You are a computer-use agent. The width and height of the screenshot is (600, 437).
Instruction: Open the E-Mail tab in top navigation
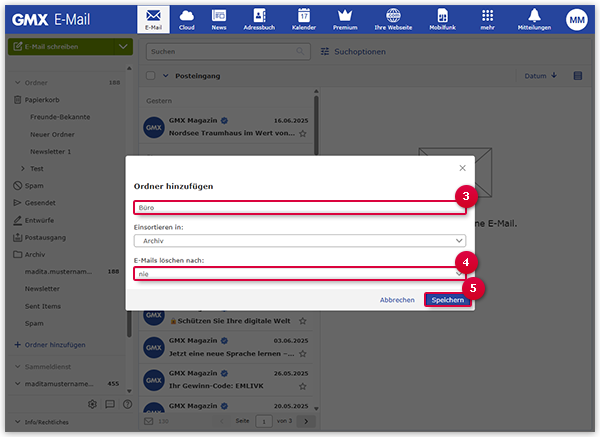153,20
